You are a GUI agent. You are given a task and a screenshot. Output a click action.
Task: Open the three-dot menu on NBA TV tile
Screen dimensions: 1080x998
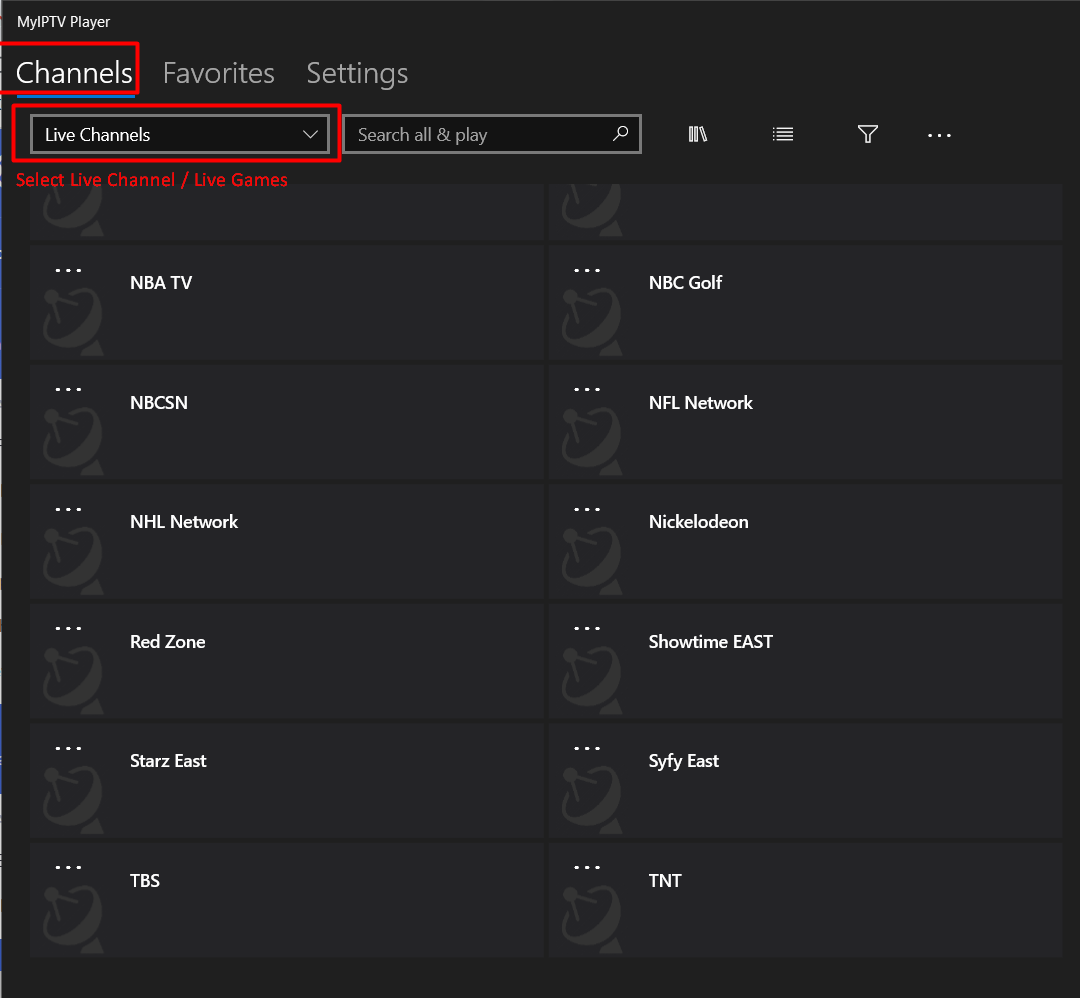coord(68,270)
